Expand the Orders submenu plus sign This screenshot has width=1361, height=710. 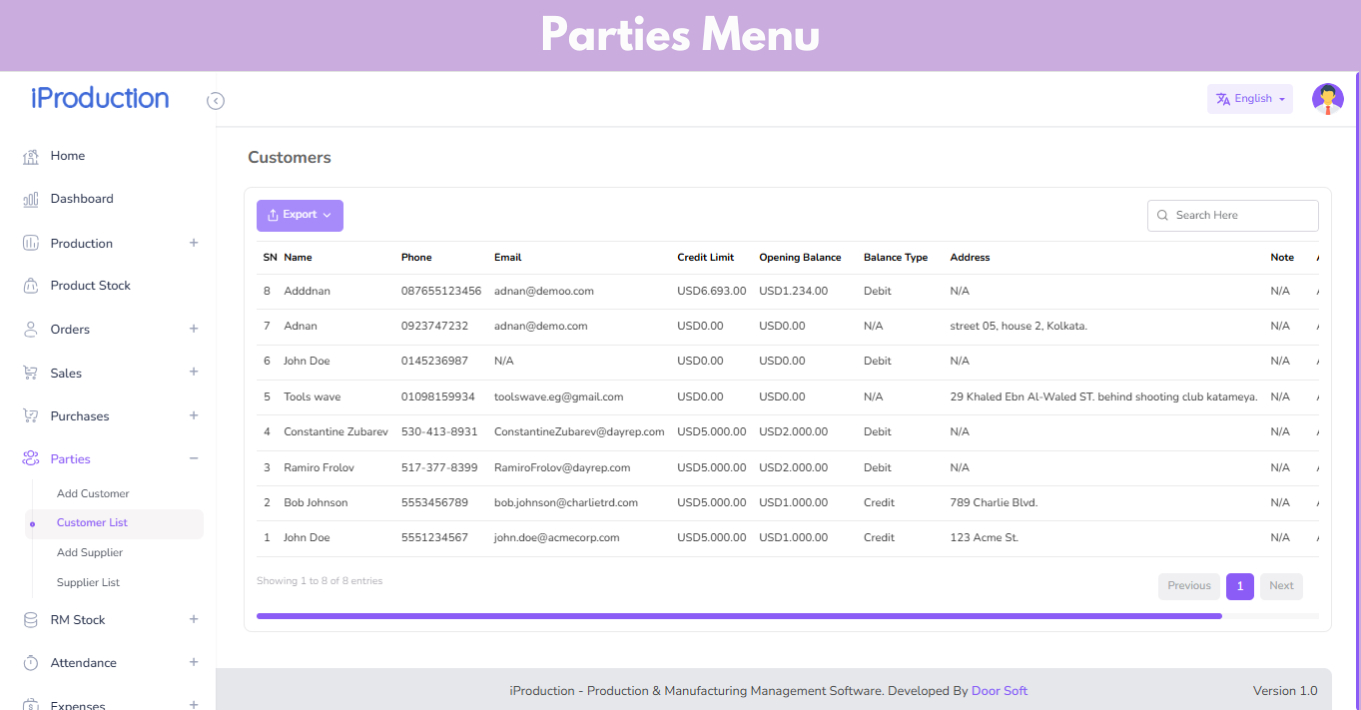(x=194, y=329)
